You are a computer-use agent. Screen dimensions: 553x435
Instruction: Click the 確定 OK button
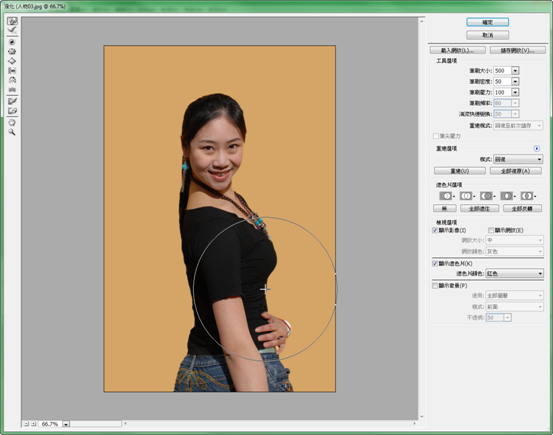[487, 22]
